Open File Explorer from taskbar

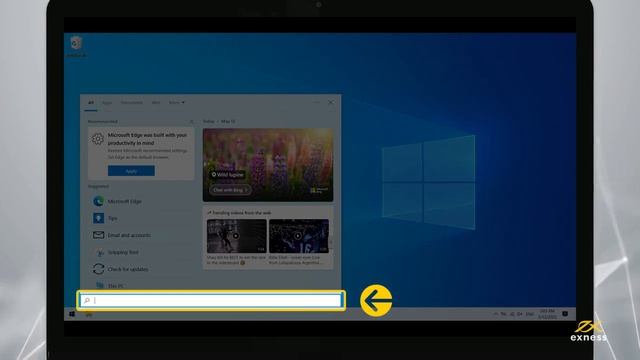tap(89, 314)
